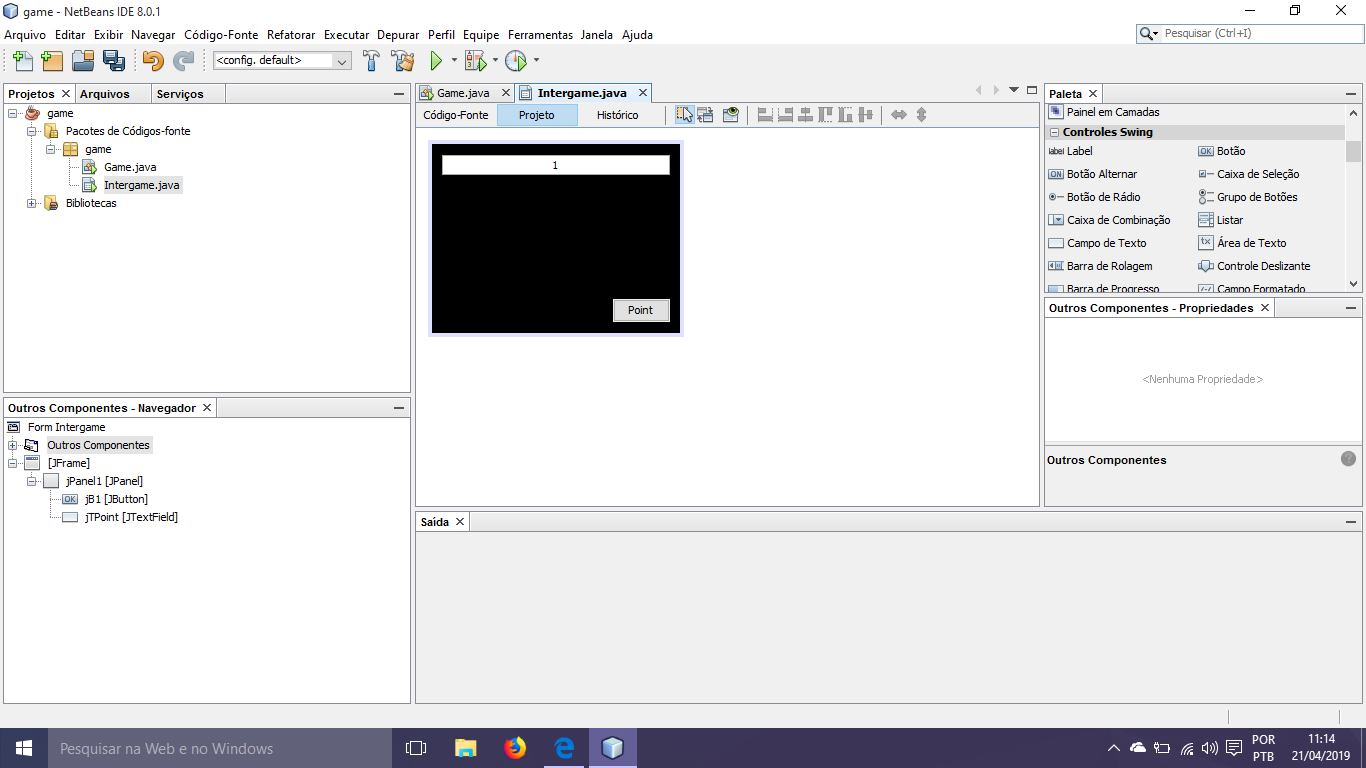Click the Undo arrow icon
The height and width of the screenshot is (768, 1366).
[153, 60]
